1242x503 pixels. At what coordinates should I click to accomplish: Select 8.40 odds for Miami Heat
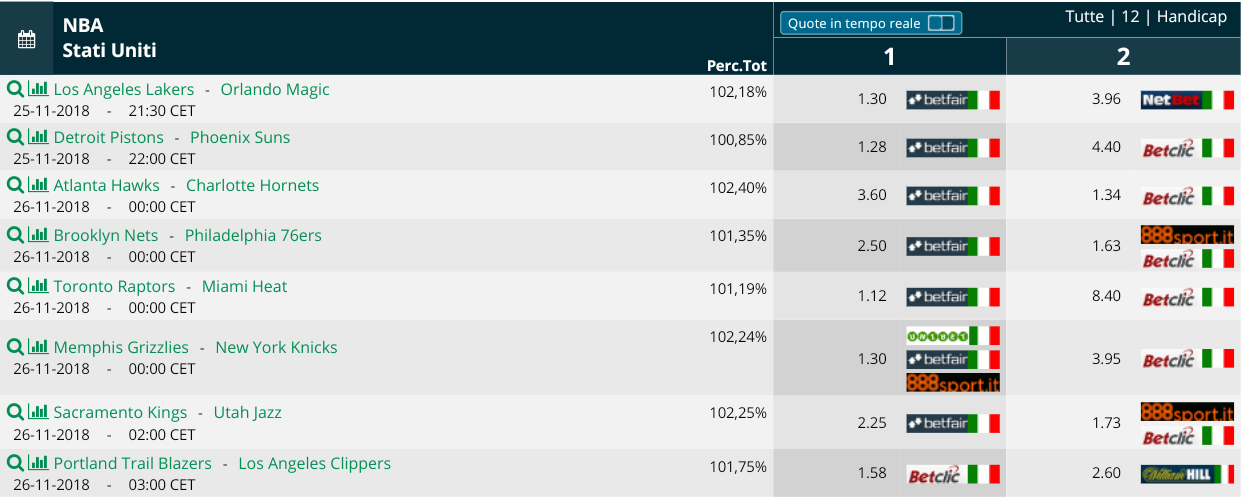click(1106, 297)
